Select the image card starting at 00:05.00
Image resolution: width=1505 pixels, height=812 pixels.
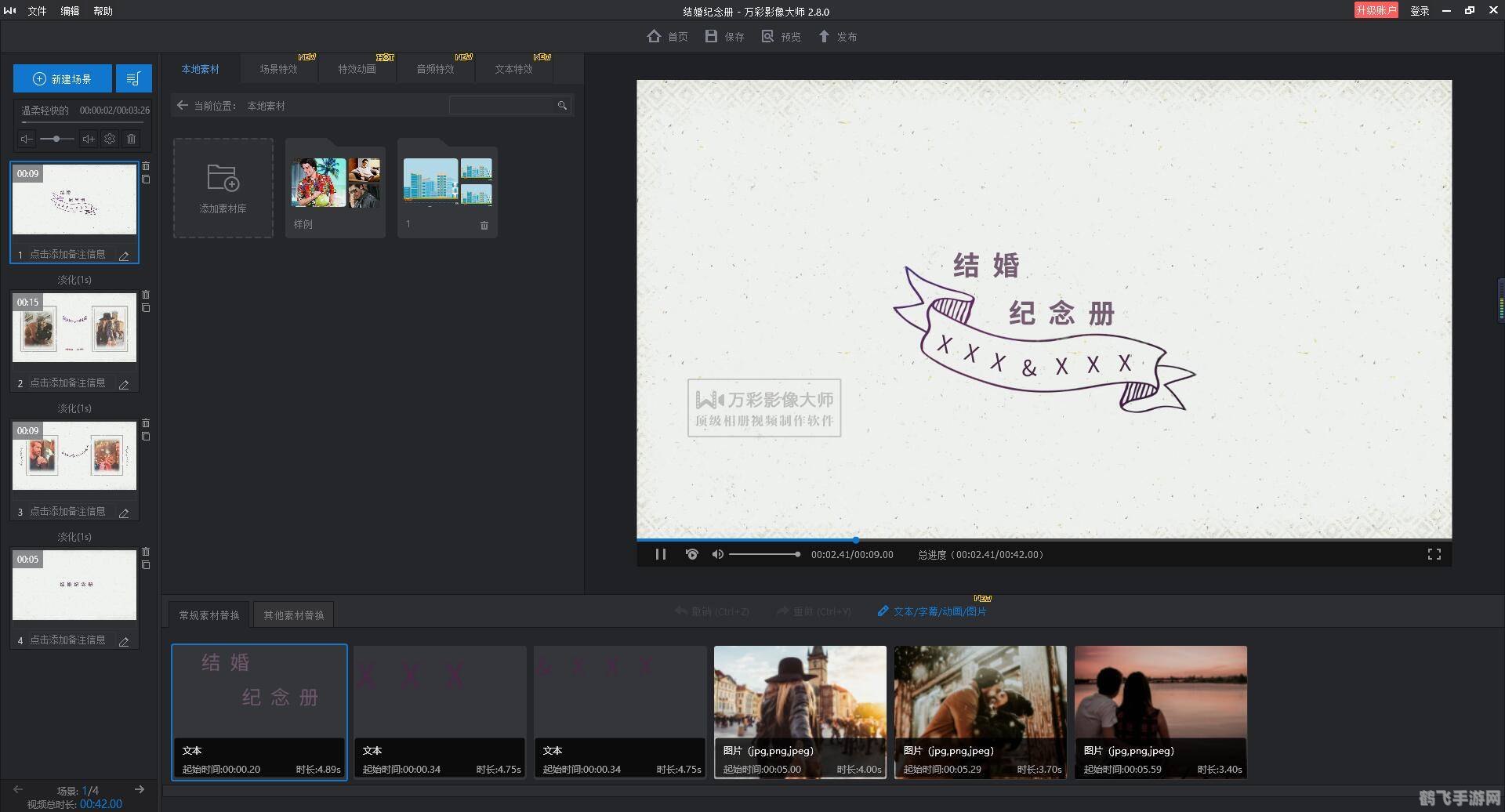click(800, 712)
